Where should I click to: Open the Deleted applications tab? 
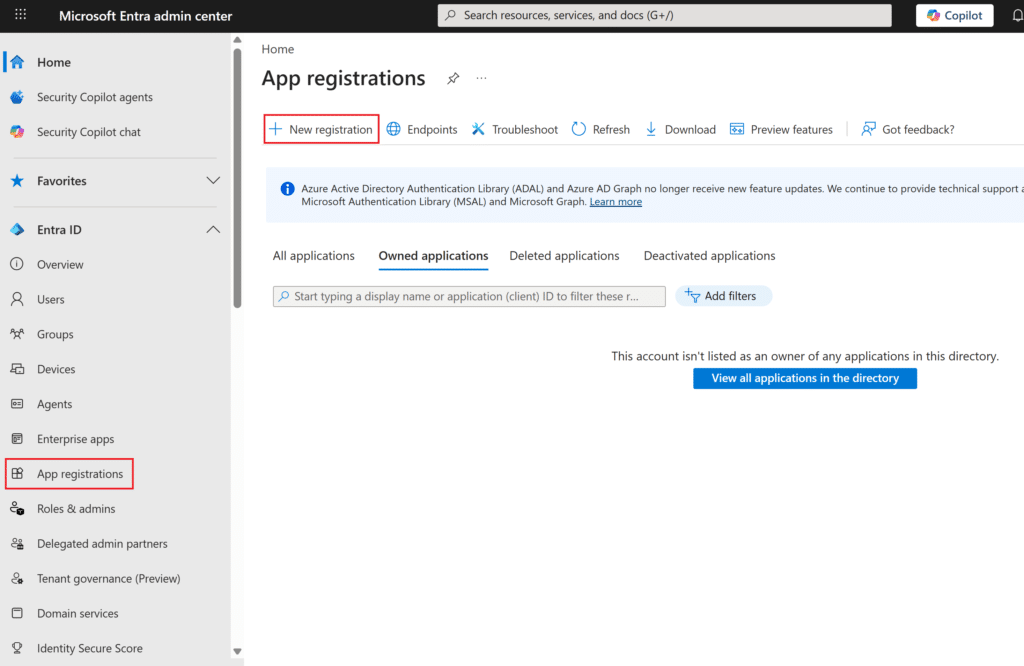[564, 256]
